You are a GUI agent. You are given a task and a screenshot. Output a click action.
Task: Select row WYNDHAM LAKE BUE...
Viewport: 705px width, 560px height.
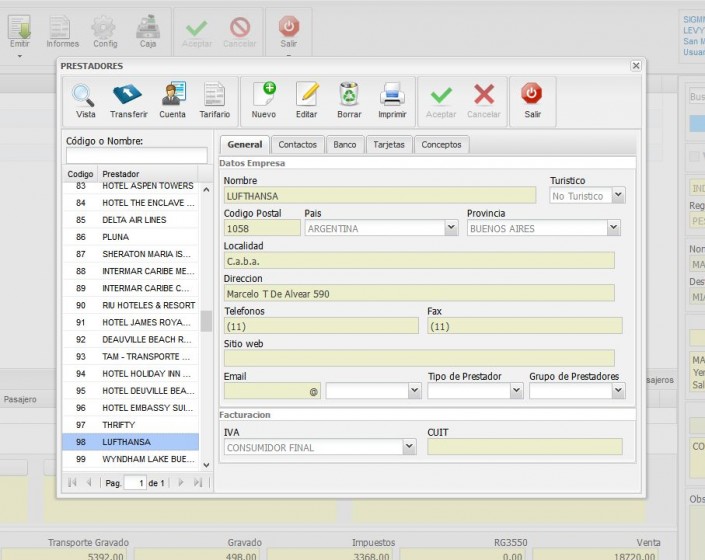(x=130, y=459)
